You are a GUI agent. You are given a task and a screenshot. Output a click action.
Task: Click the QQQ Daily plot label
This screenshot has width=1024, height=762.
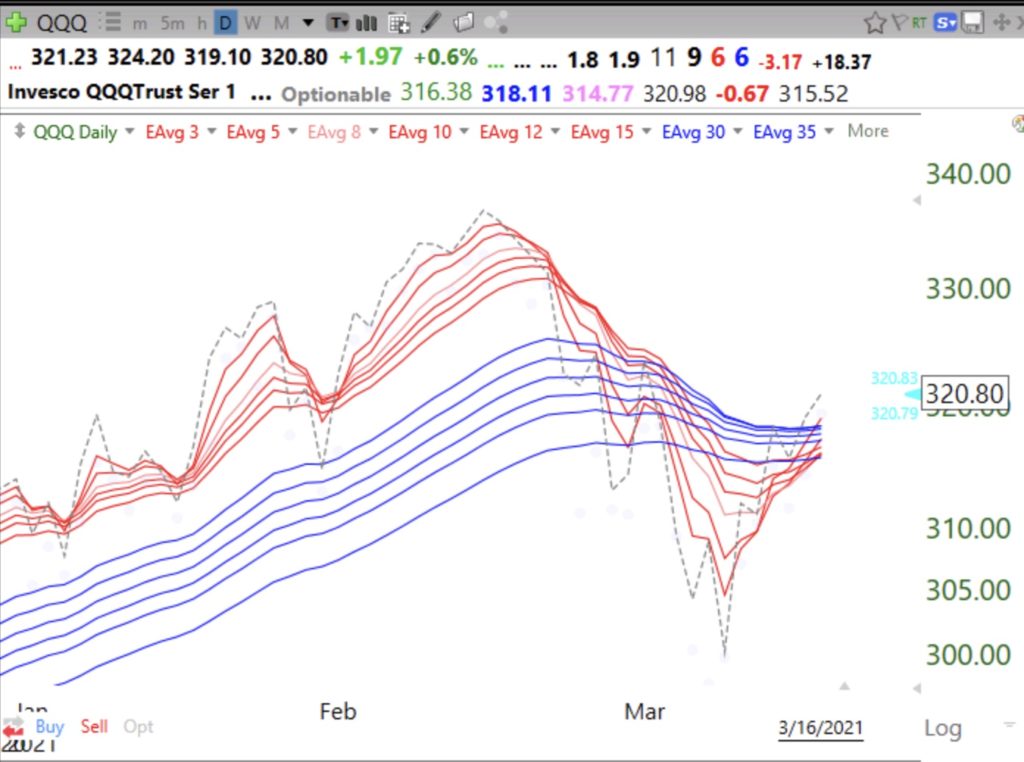point(75,132)
